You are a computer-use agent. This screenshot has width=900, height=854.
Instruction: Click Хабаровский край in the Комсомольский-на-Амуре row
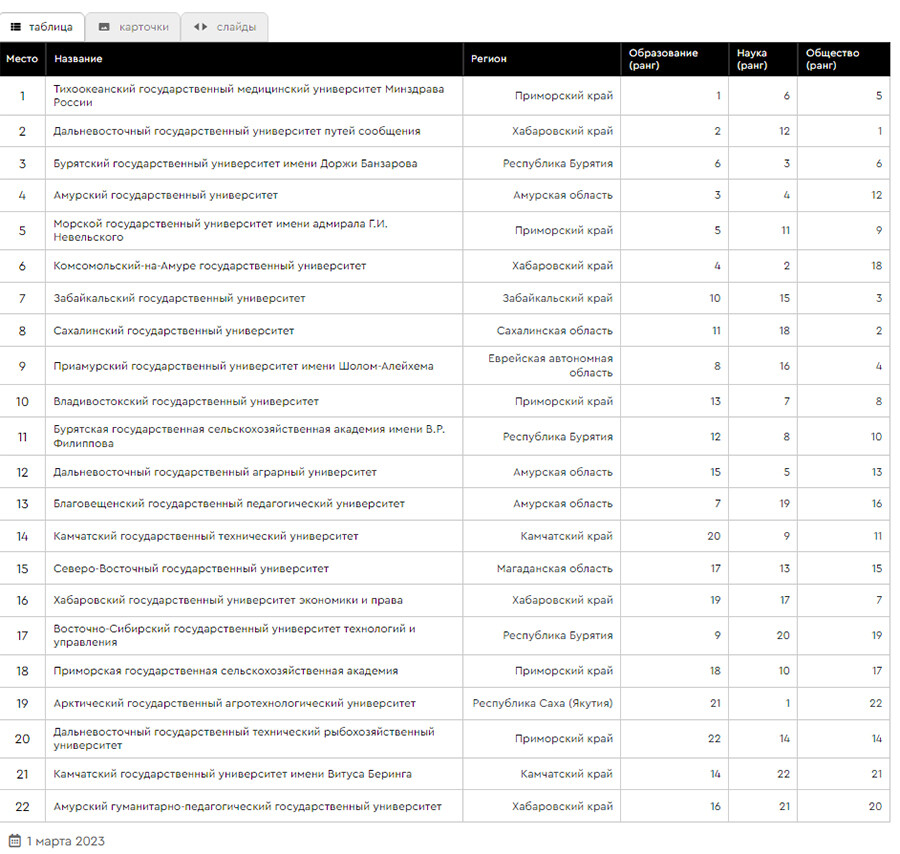[x=562, y=266]
